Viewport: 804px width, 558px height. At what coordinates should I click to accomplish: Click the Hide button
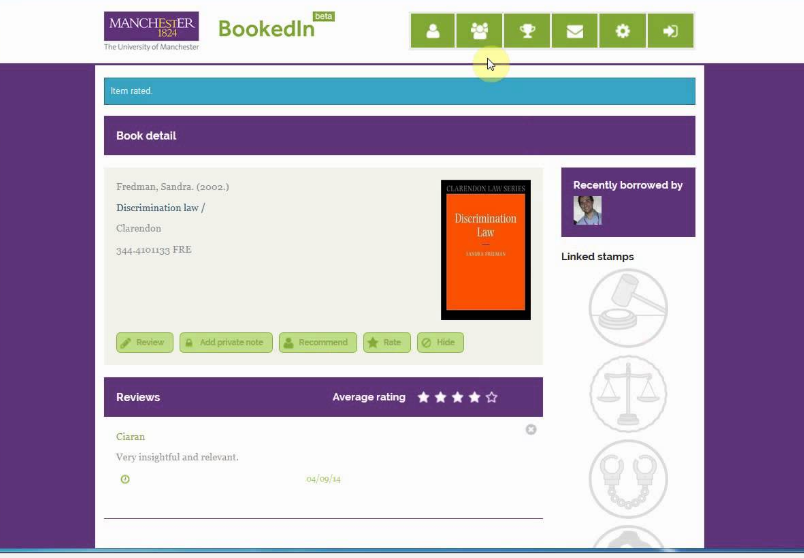pos(440,342)
